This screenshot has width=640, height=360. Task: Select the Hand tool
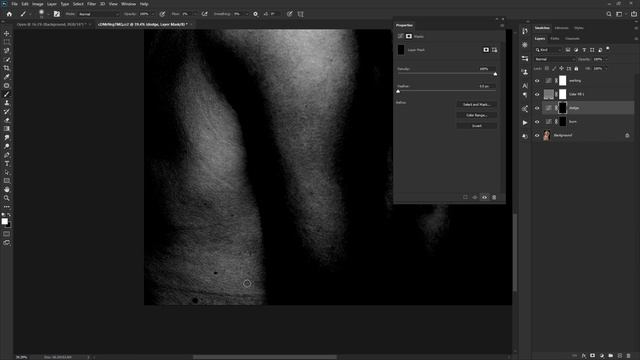coord(7,189)
